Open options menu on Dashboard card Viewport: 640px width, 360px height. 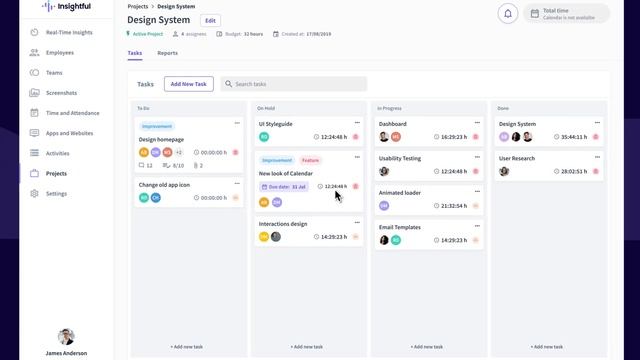click(477, 122)
